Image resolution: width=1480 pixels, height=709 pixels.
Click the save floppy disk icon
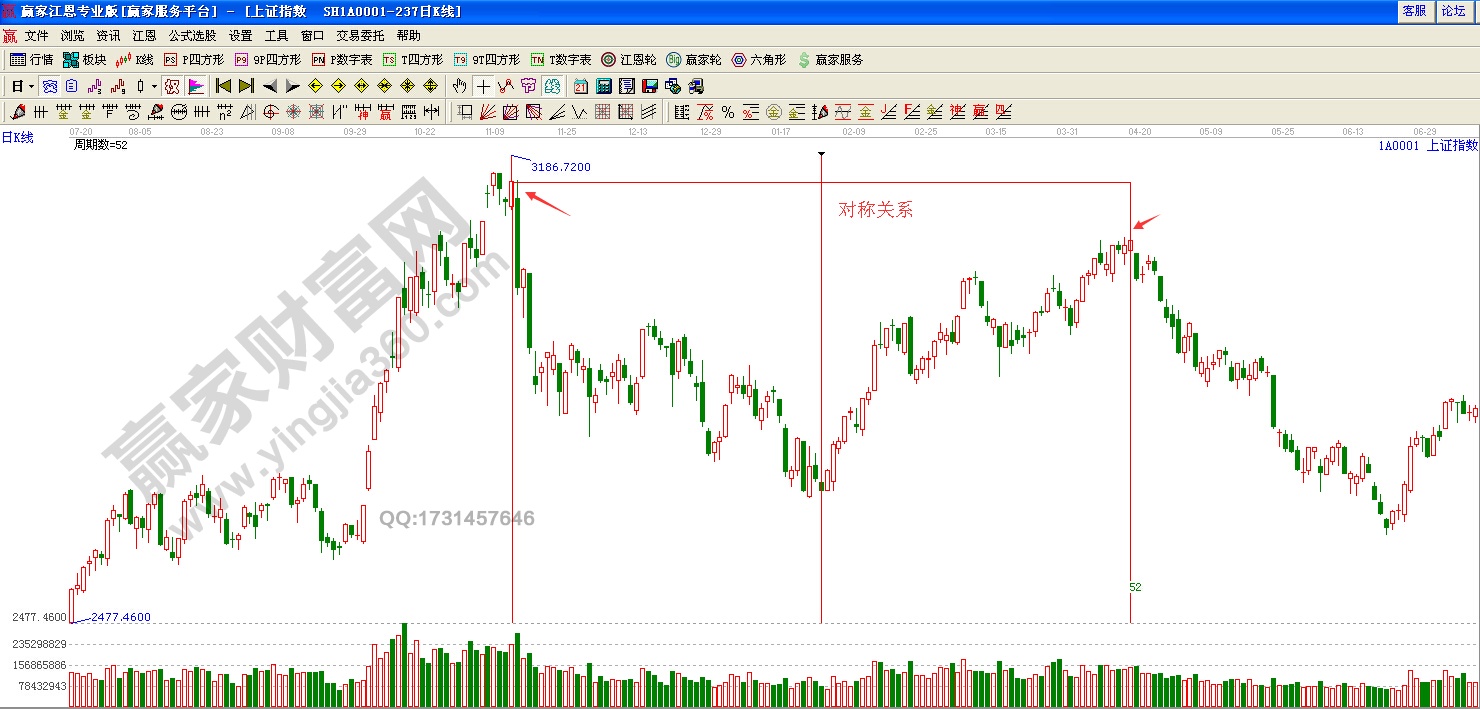pyautogui.click(x=650, y=86)
